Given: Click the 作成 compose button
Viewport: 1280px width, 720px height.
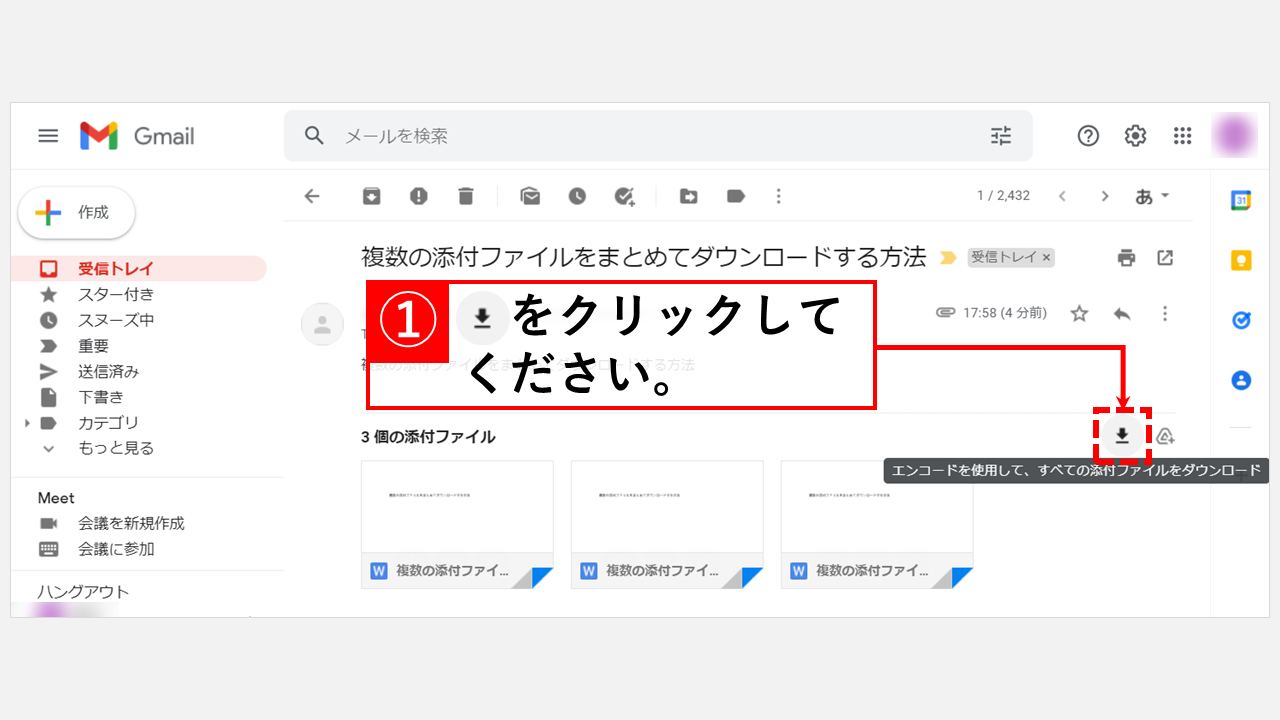Looking at the screenshot, I should [77, 213].
